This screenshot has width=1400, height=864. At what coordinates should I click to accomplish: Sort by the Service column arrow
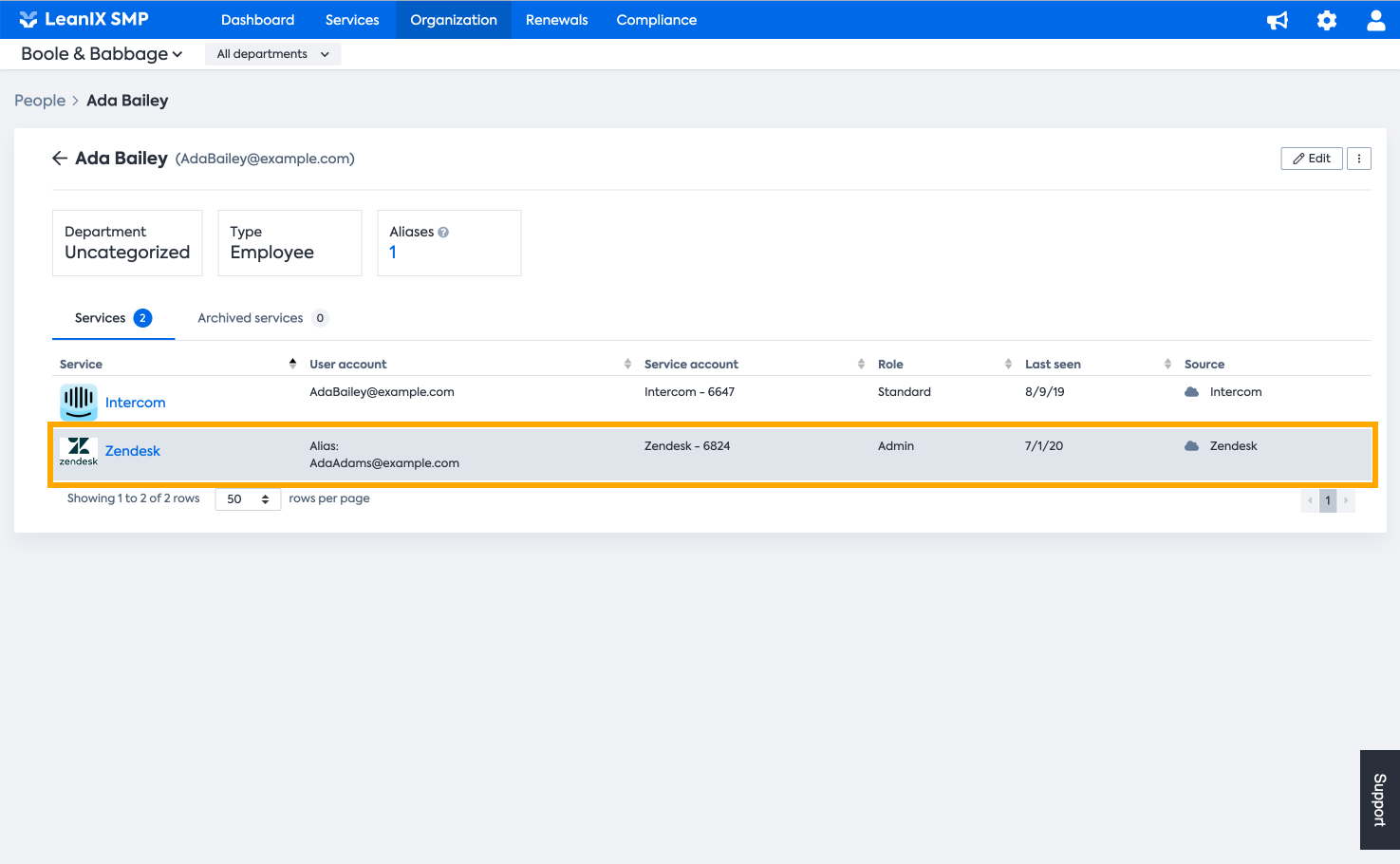click(292, 364)
